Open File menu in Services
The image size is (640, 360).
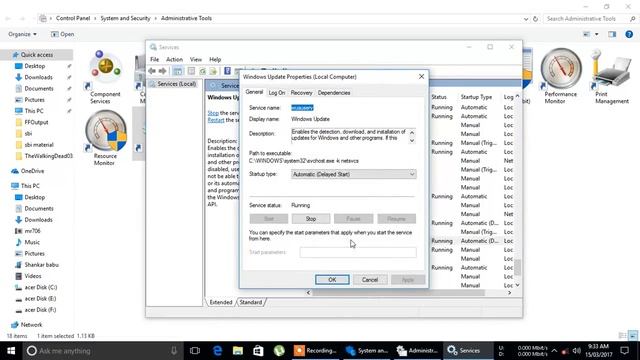pyautogui.click(x=155, y=59)
